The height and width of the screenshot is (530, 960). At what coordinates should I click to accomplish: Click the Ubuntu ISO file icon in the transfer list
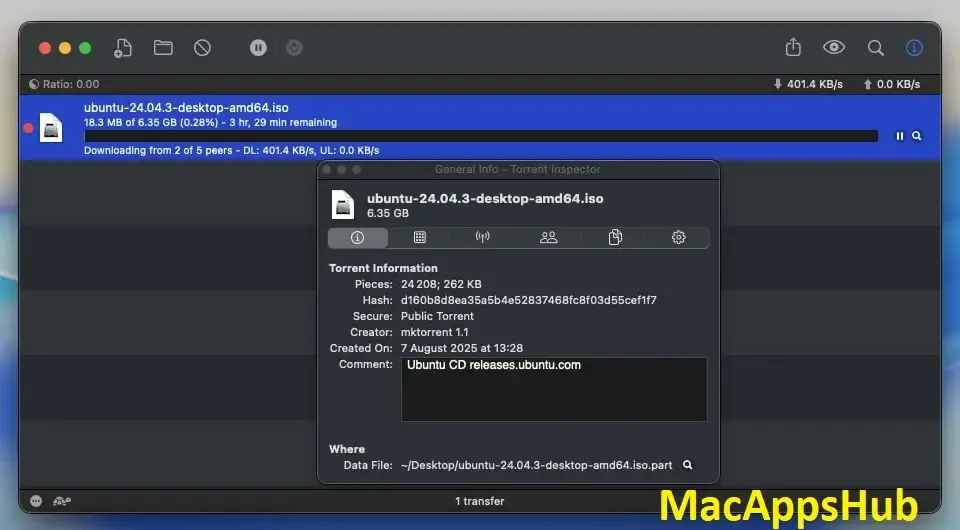click(x=51, y=128)
